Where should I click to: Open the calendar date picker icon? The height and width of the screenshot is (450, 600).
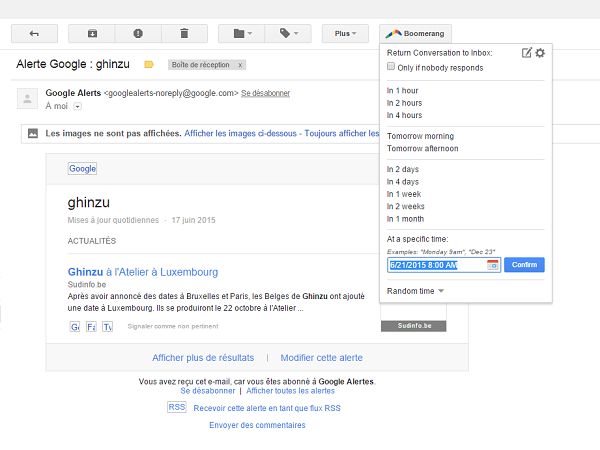(493, 265)
